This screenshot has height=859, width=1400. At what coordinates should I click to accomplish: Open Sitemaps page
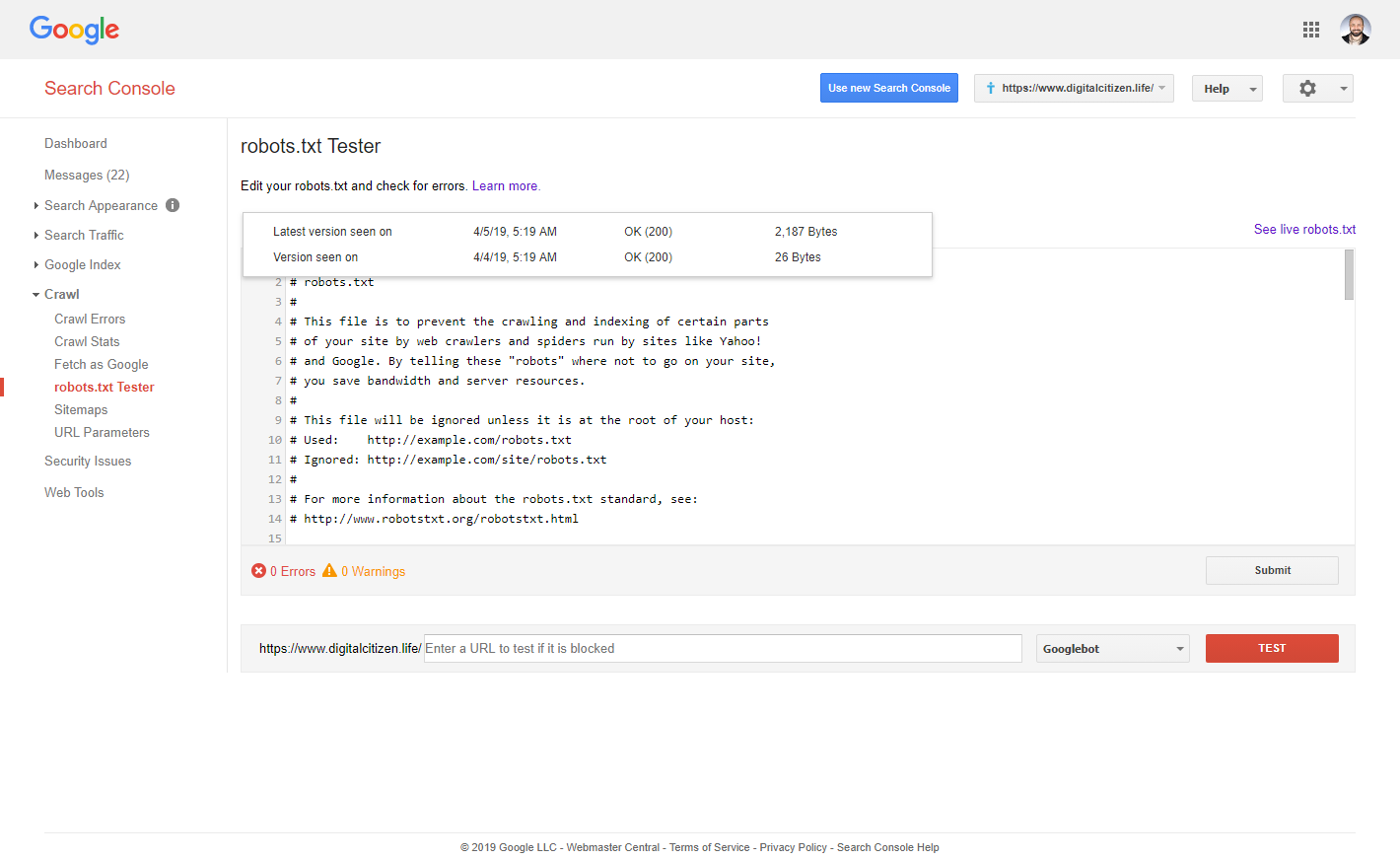coord(81,409)
